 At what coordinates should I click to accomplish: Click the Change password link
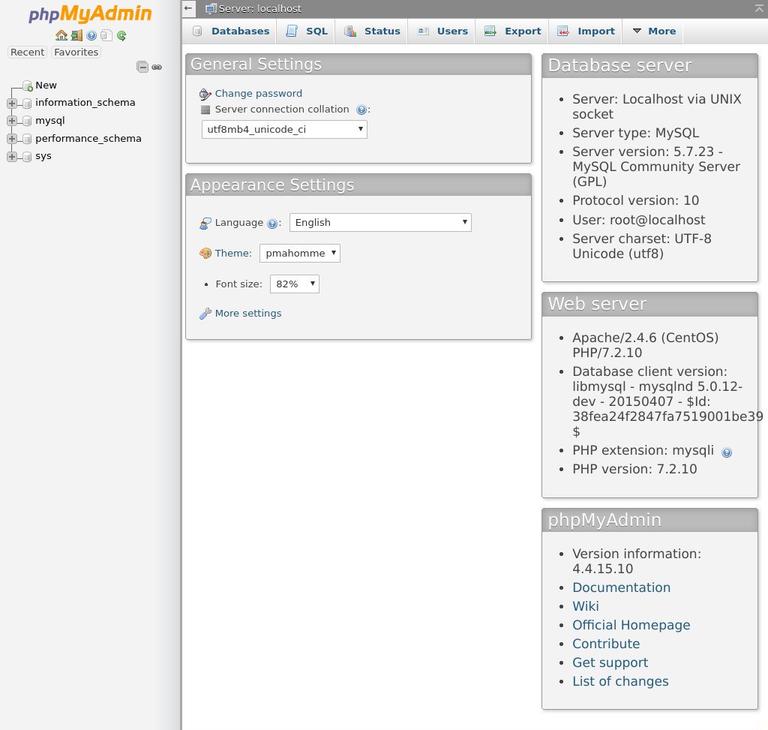[x=258, y=93]
